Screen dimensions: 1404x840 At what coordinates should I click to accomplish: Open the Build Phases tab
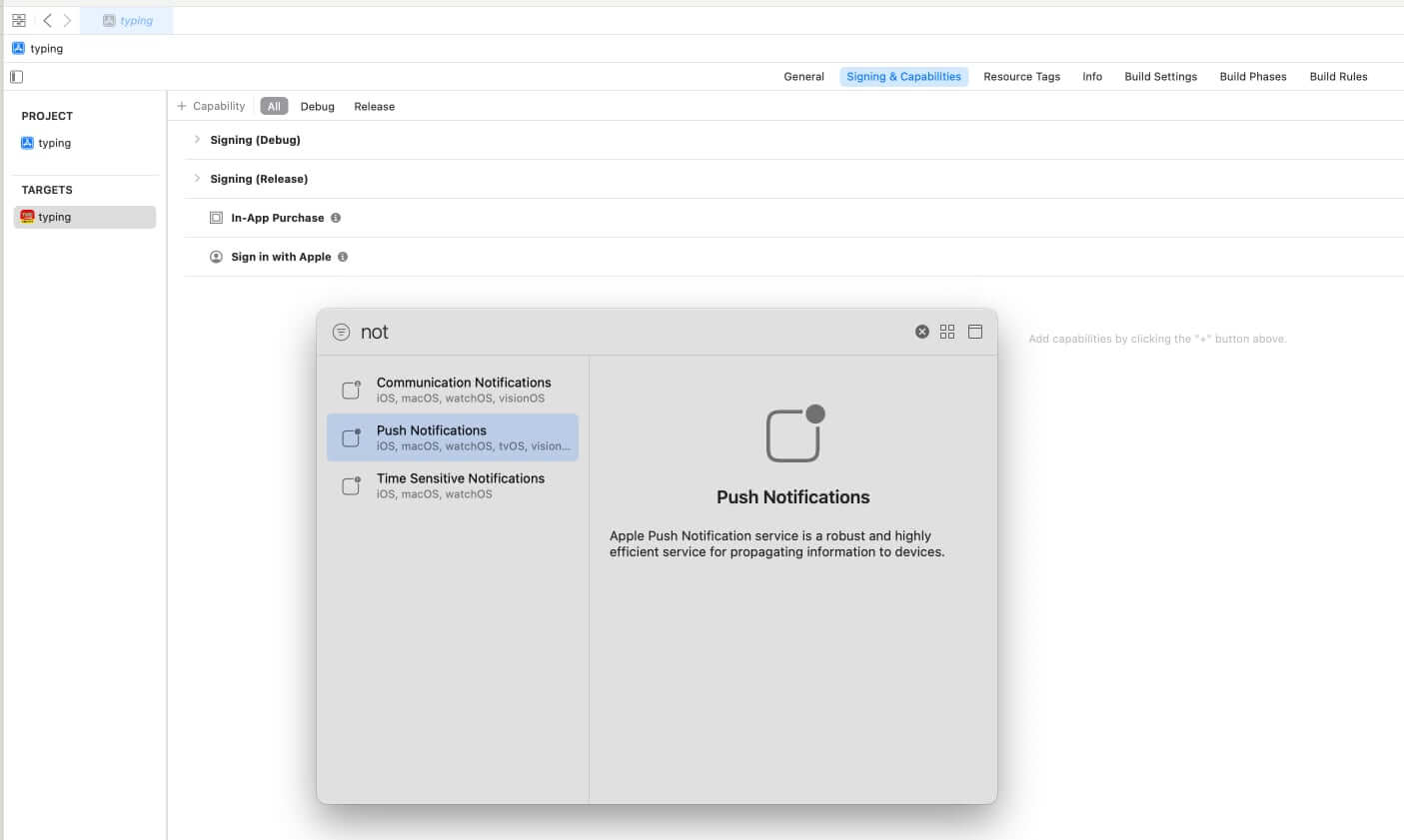[x=1253, y=77]
